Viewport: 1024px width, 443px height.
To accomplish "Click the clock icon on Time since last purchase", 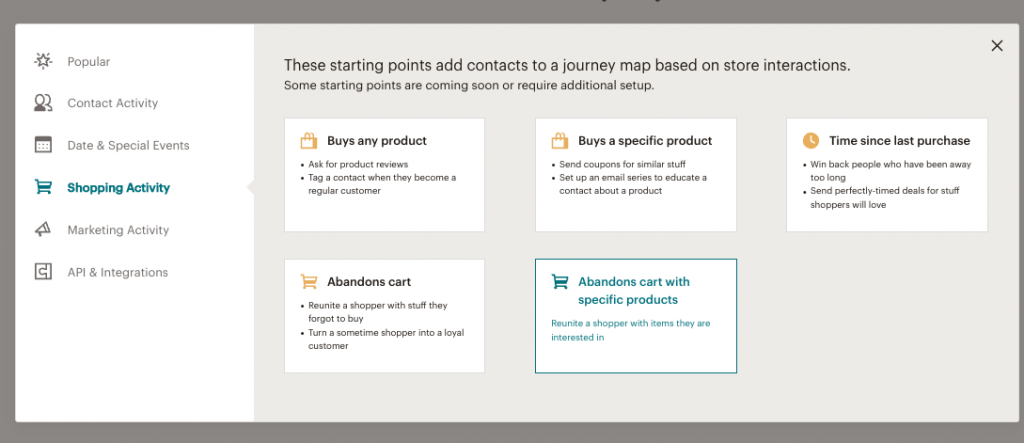I will click(810, 140).
